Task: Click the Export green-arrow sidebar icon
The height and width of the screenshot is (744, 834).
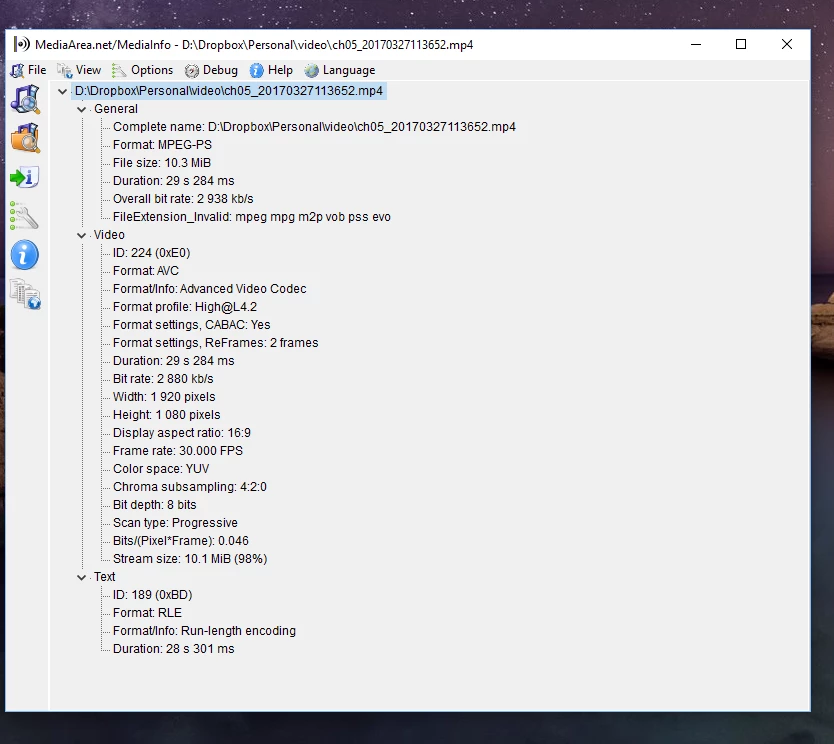Action: tap(24, 177)
